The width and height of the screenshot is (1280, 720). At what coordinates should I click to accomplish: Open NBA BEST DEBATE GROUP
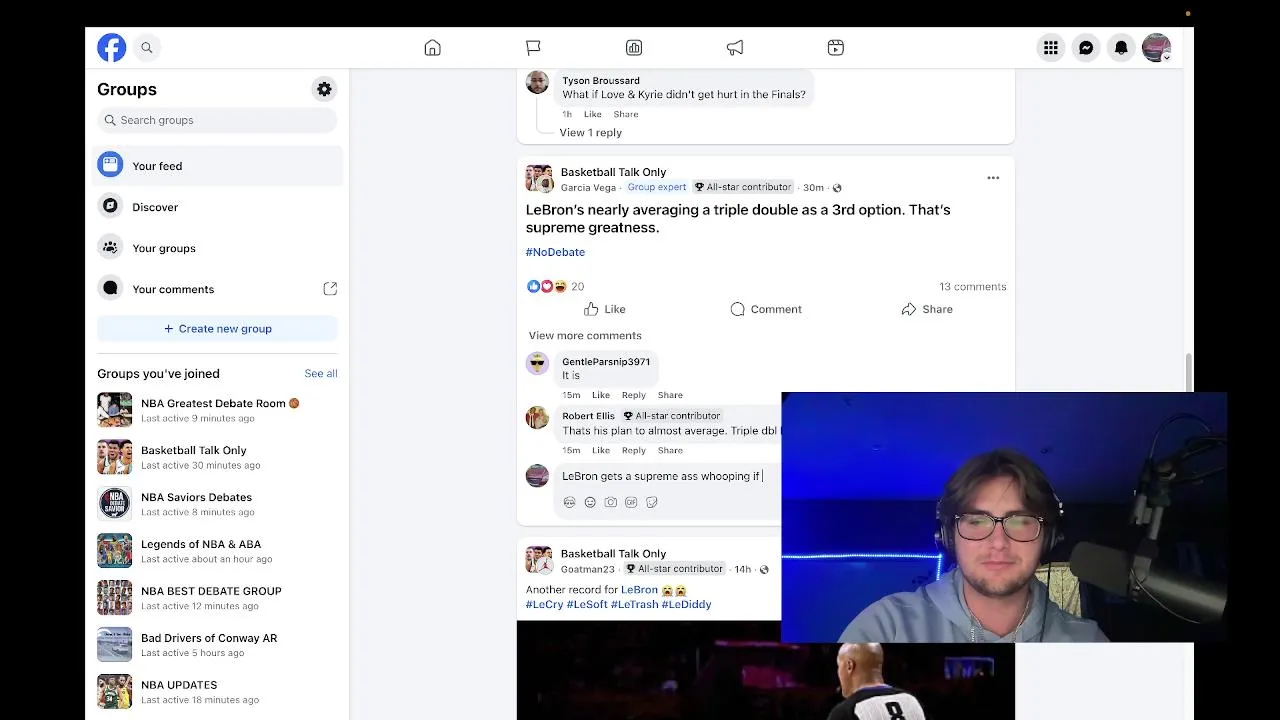click(217, 598)
